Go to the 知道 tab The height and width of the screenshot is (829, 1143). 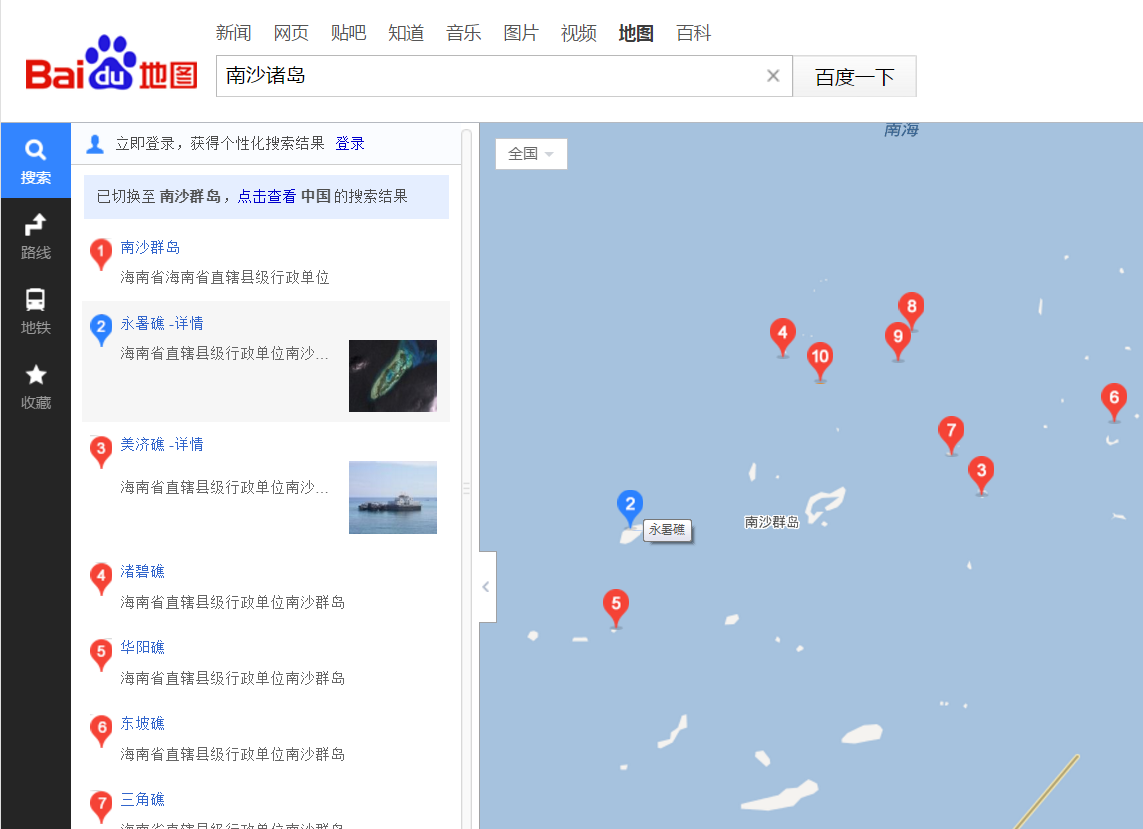click(406, 33)
